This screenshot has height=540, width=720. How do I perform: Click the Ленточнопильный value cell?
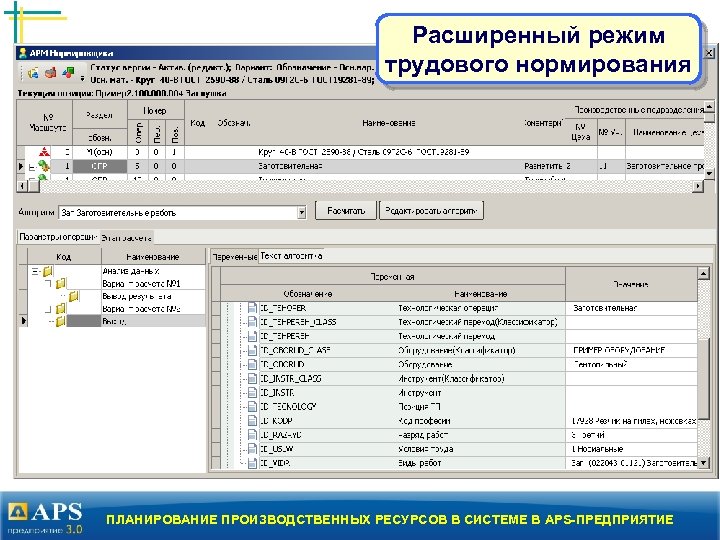[x=631, y=365]
